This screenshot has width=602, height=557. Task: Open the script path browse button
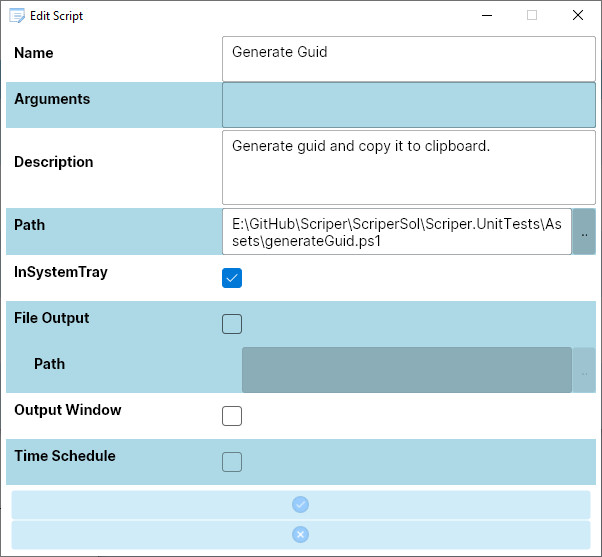584,232
